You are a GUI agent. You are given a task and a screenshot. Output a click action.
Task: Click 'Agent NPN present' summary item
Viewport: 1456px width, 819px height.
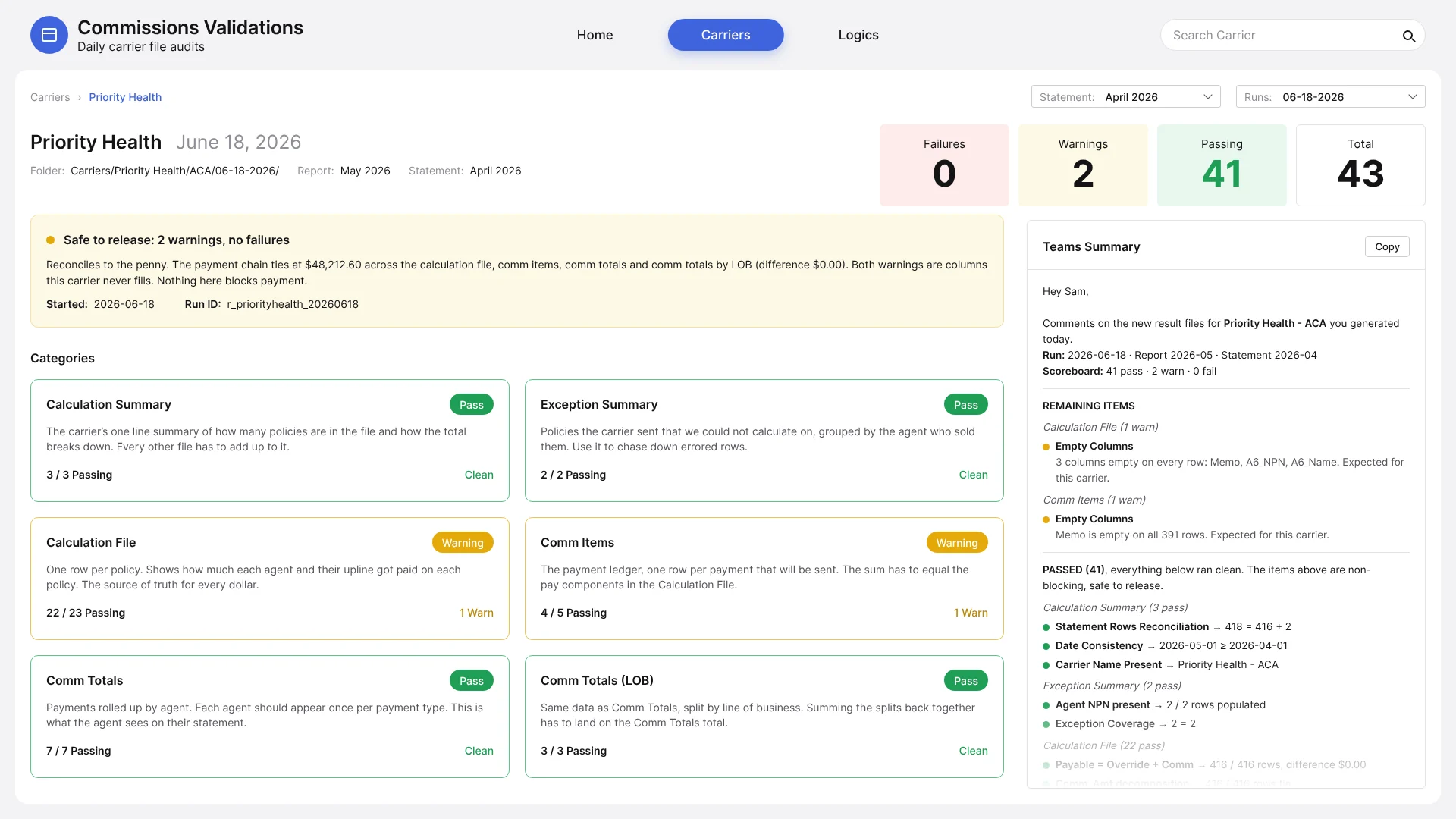coord(1102,704)
